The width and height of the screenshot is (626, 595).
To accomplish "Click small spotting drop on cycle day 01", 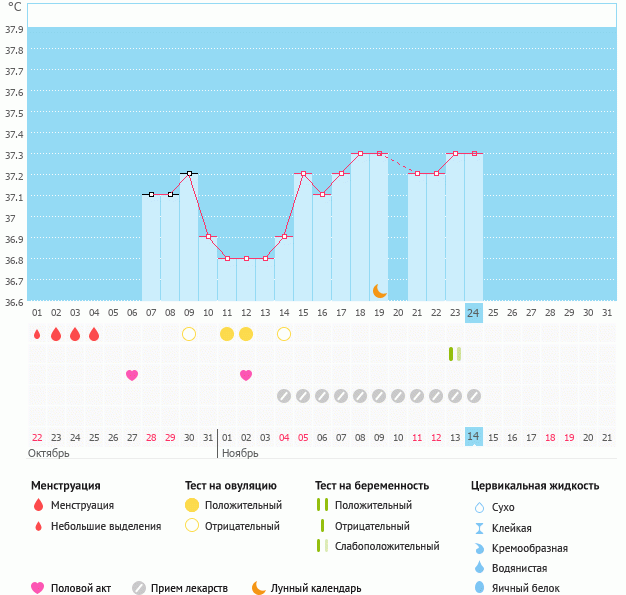I will click(x=37, y=334).
